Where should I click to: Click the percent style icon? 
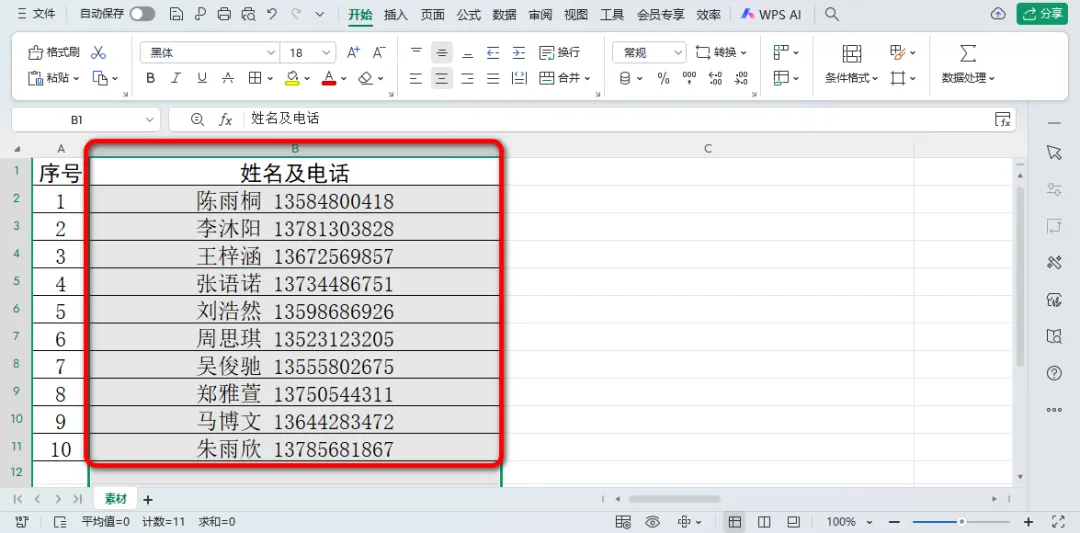pos(663,79)
